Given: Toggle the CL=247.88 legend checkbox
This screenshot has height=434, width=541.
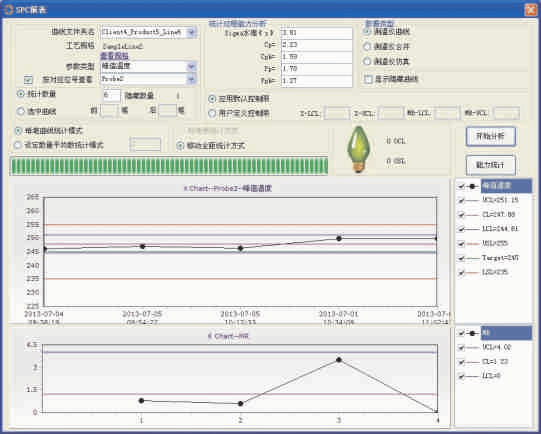Looking at the screenshot, I should (461, 215).
